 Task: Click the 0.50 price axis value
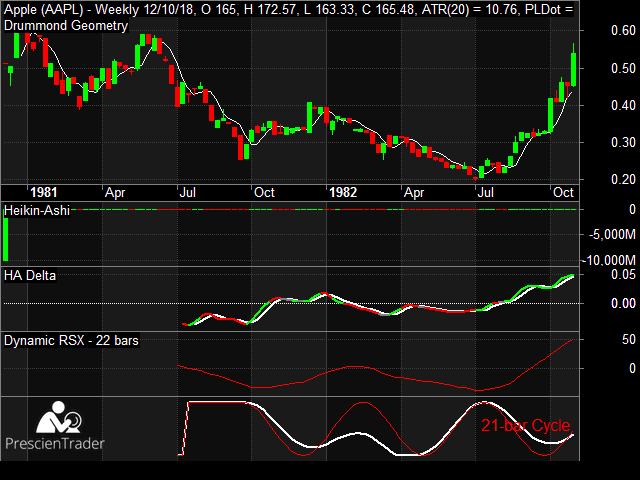pyautogui.click(x=623, y=68)
